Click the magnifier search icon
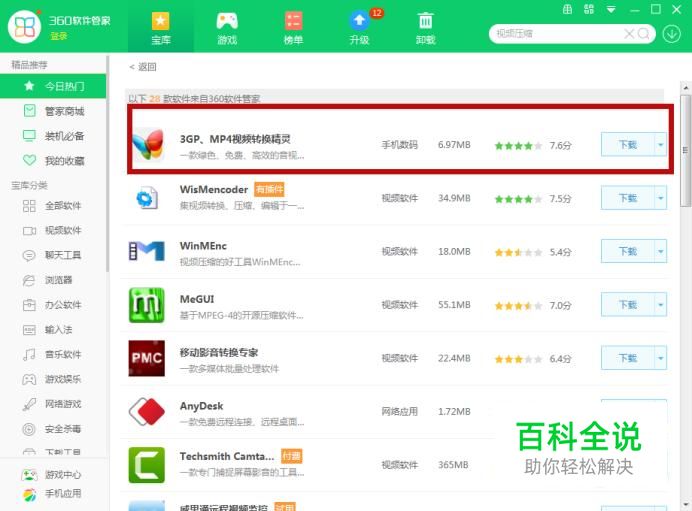Image resolution: width=692 pixels, height=511 pixels. click(x=644, y=34)
